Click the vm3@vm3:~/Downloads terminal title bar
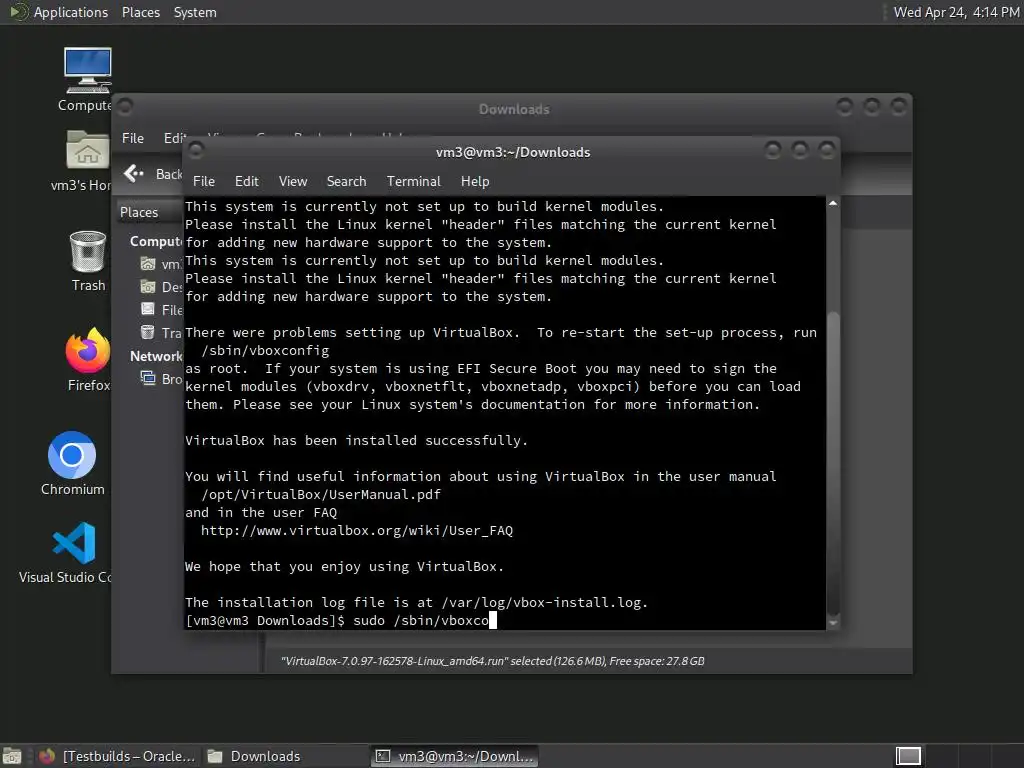The image size is (1024, 768). 512,152
